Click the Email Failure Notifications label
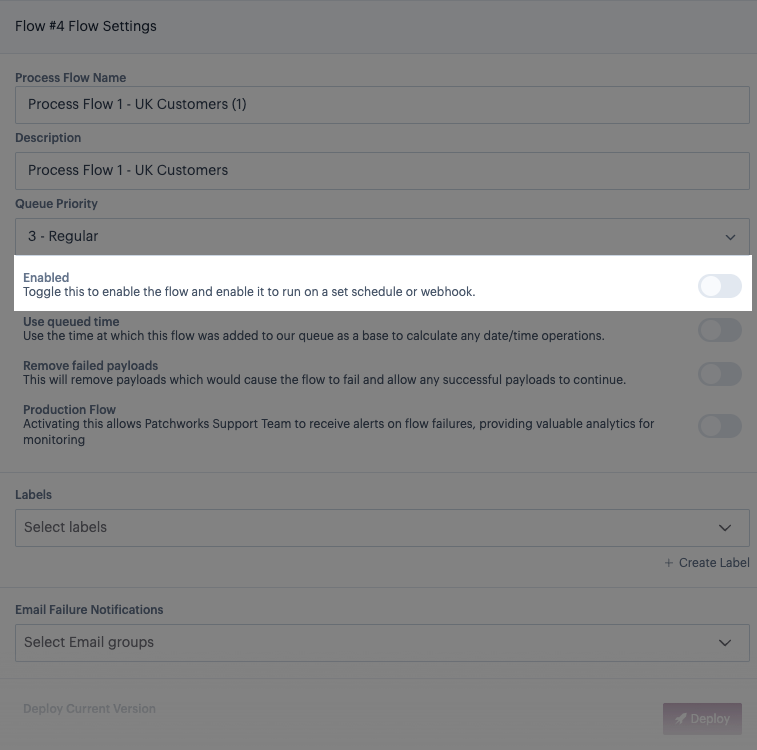Screen dimensions: 757x750 [x=89, y=610]
